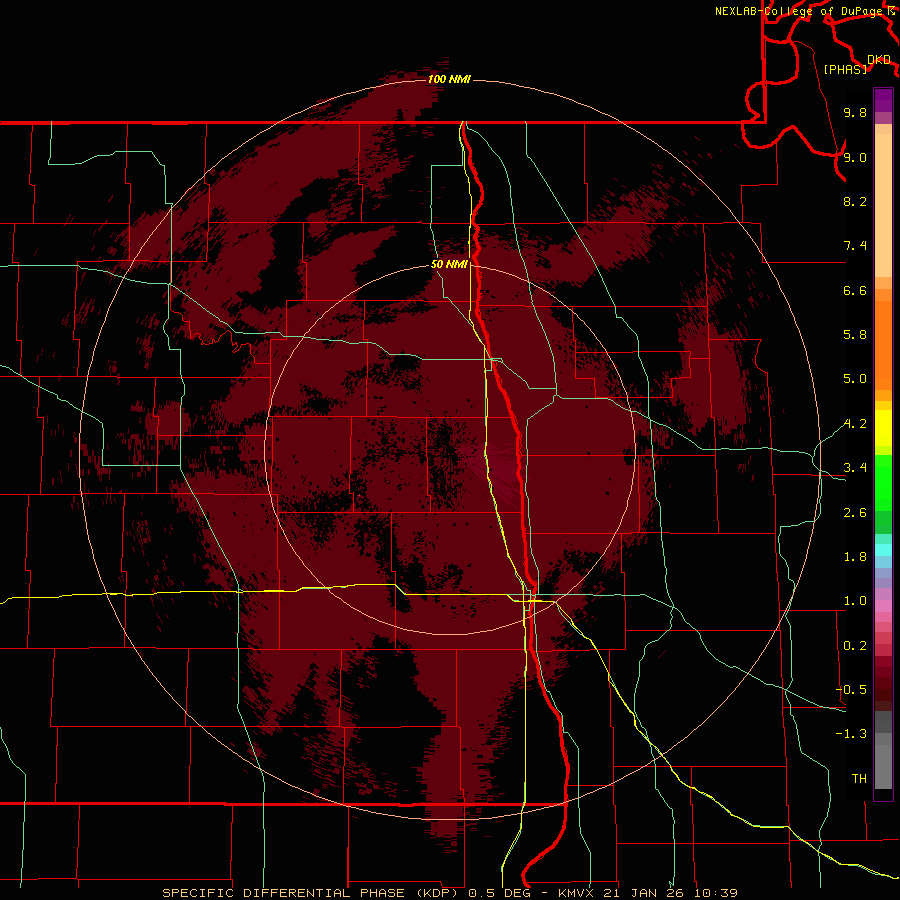Click the arrow logo after DuPage
The width and height of the screenshot is (900, 900).
coord(891,11)
